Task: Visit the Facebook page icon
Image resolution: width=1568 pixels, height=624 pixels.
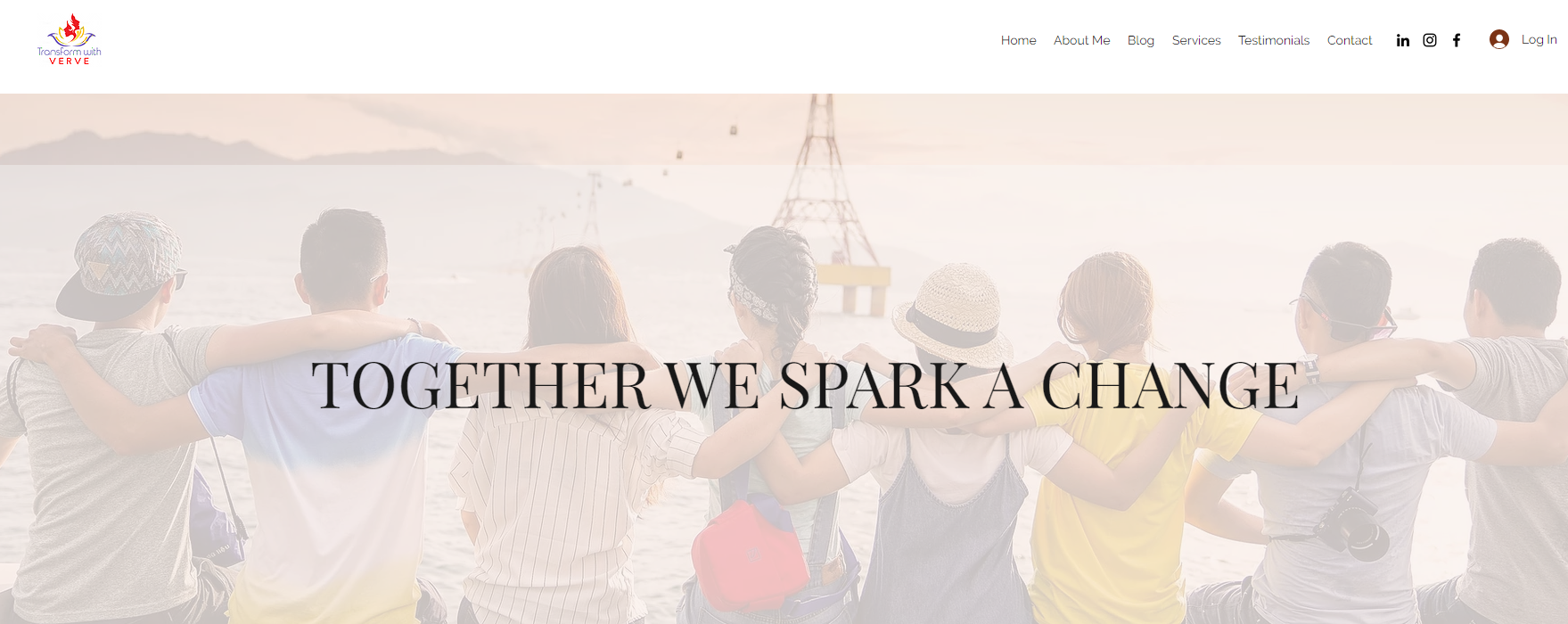Action: [1456, 40]
